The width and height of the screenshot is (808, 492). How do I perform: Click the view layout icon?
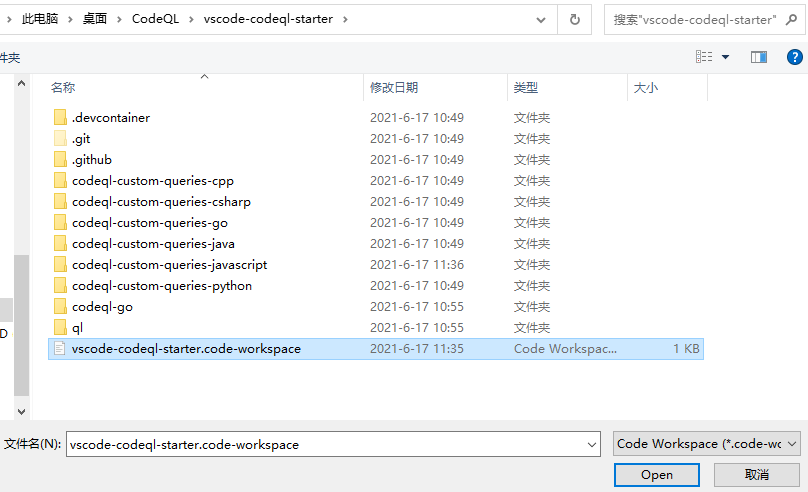tap(704, 57)
